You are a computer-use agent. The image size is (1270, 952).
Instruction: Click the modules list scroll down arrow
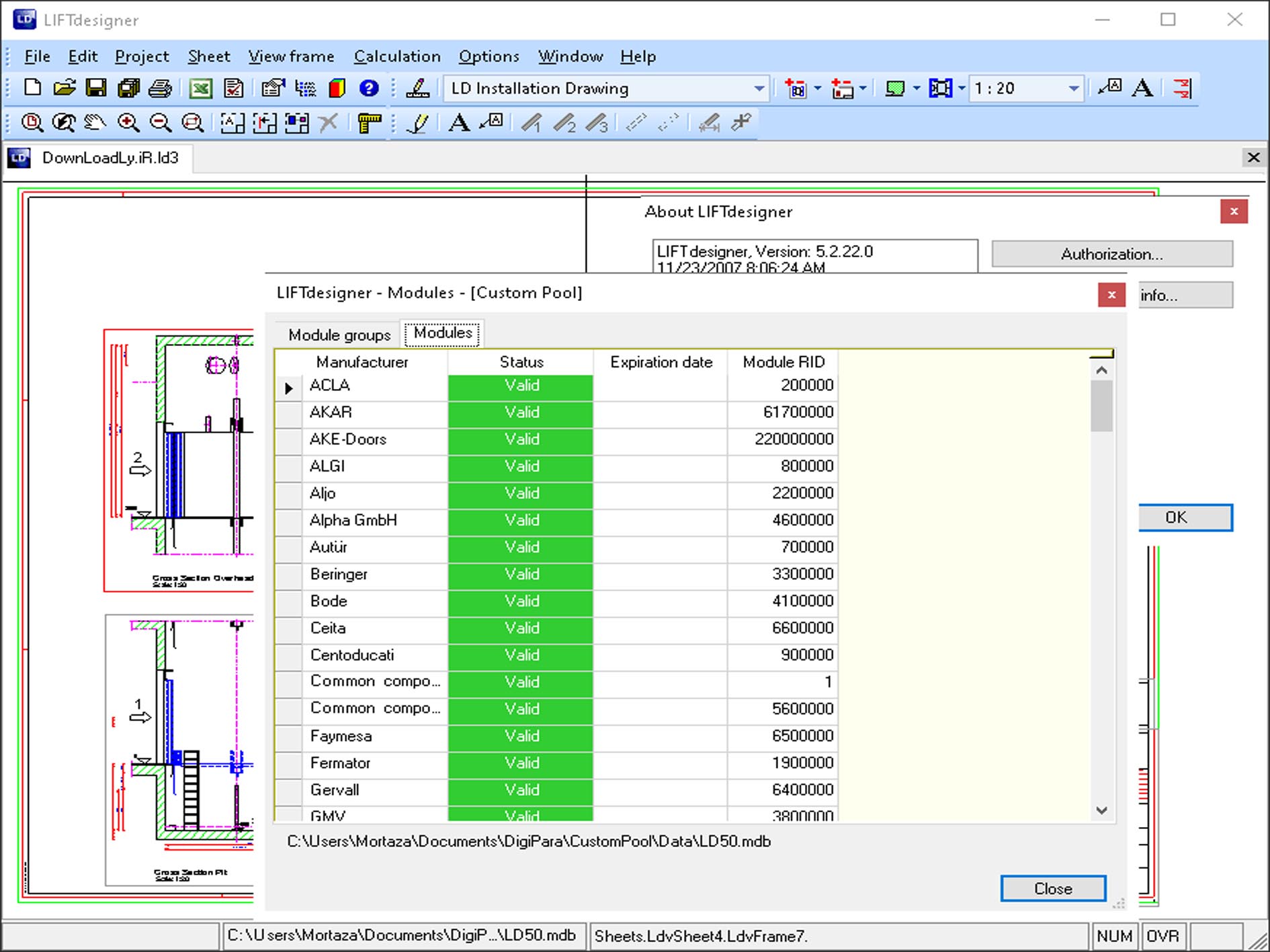pos(1101,810)
